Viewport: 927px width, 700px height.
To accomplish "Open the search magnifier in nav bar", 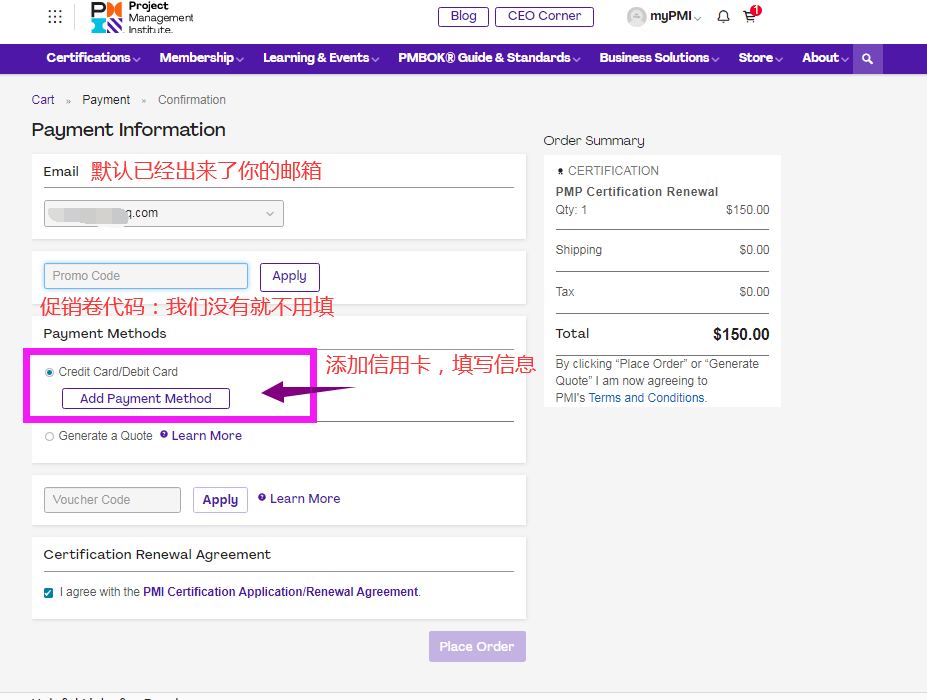I will click(867, 59).
